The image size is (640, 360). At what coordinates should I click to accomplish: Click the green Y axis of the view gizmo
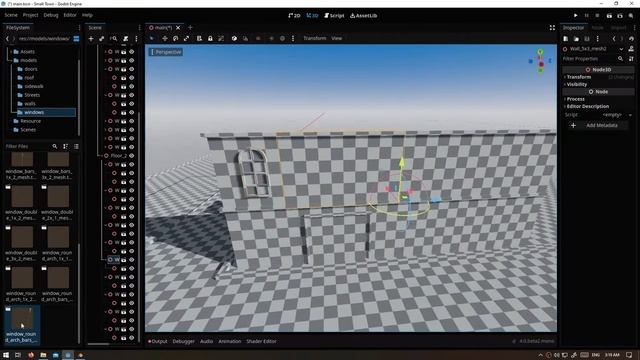[x=540, y=52]
